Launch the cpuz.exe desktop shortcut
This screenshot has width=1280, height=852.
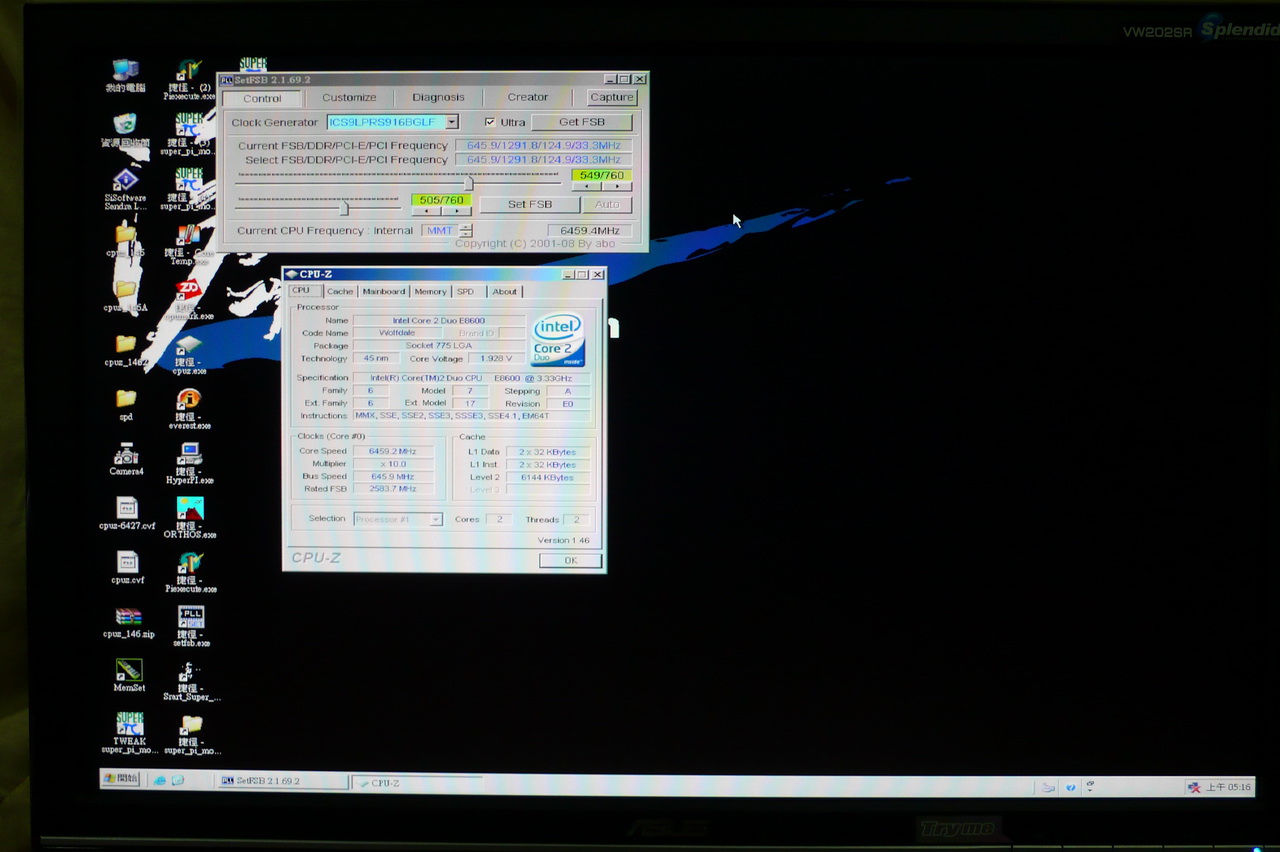click(188, 355)
